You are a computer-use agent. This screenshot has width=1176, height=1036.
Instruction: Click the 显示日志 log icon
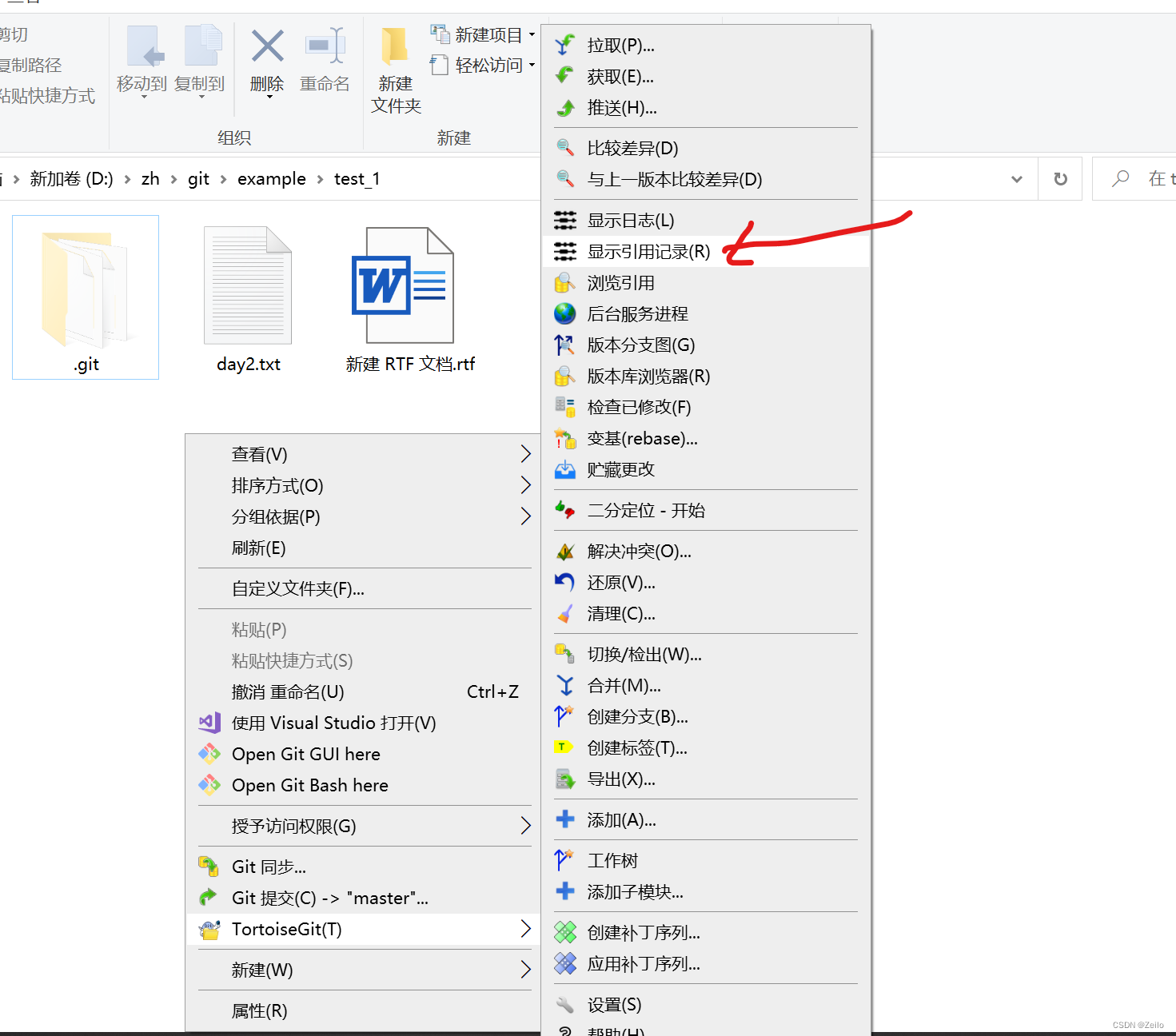click(x=565, y=220)
